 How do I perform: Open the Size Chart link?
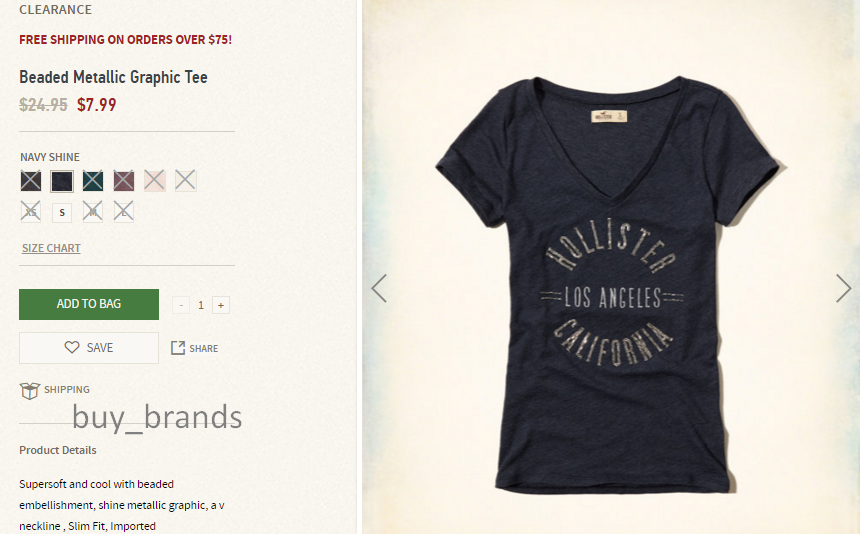click(x=51, y=248)
